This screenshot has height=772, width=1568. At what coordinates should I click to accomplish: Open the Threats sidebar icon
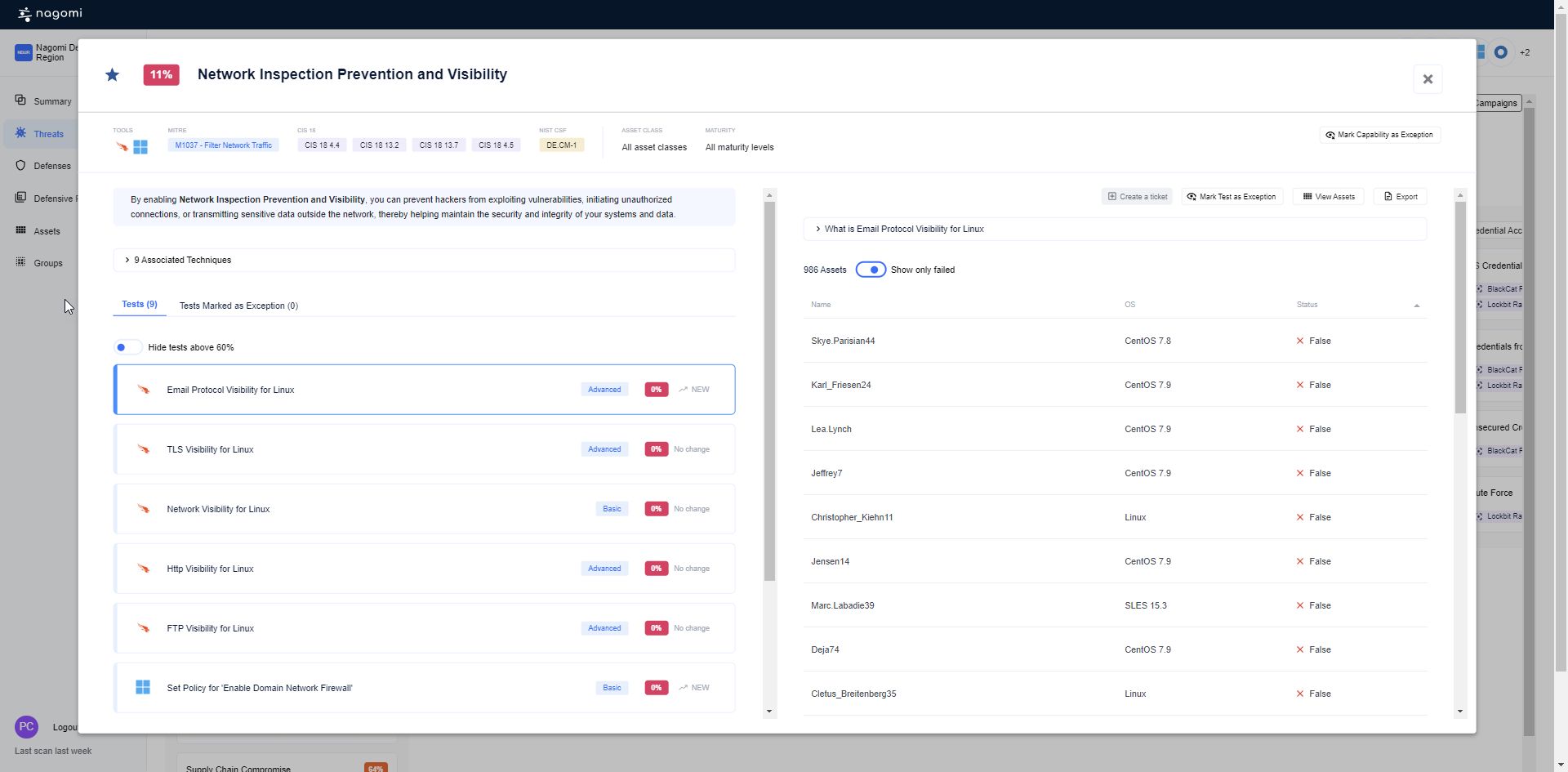pos(20,133)
